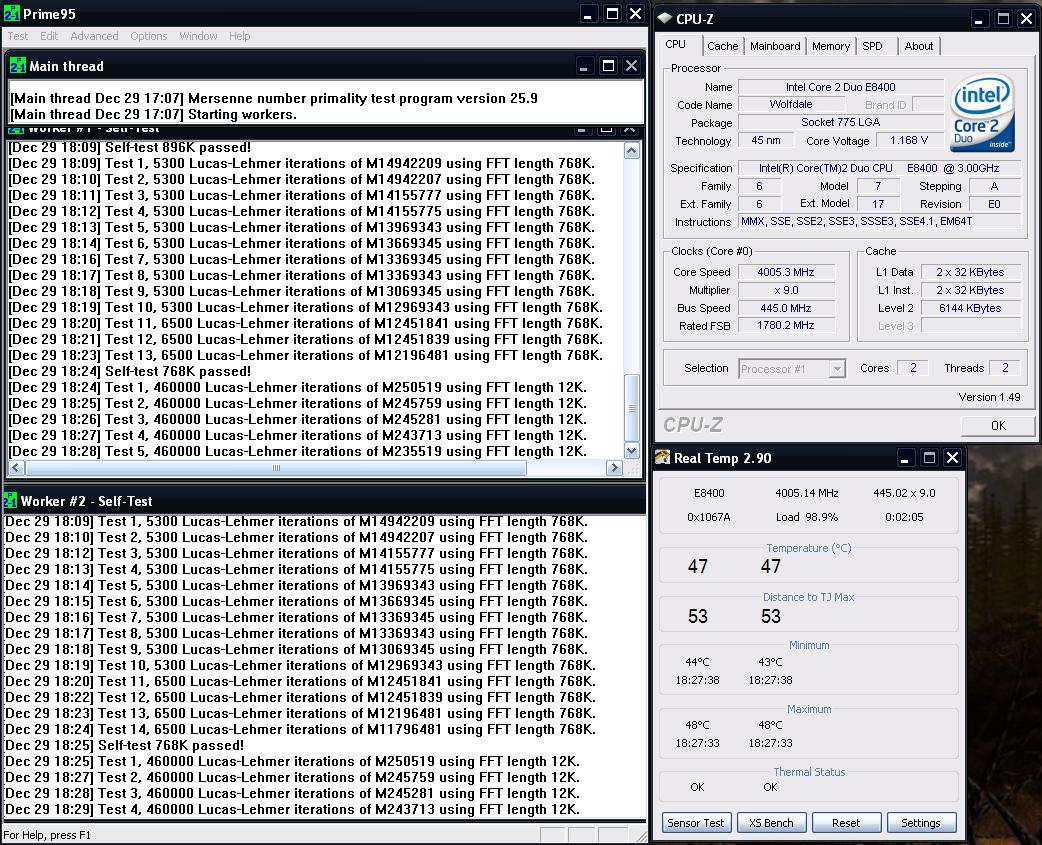
Task: Minimize the Real Temp window
Action: (904, 458)
